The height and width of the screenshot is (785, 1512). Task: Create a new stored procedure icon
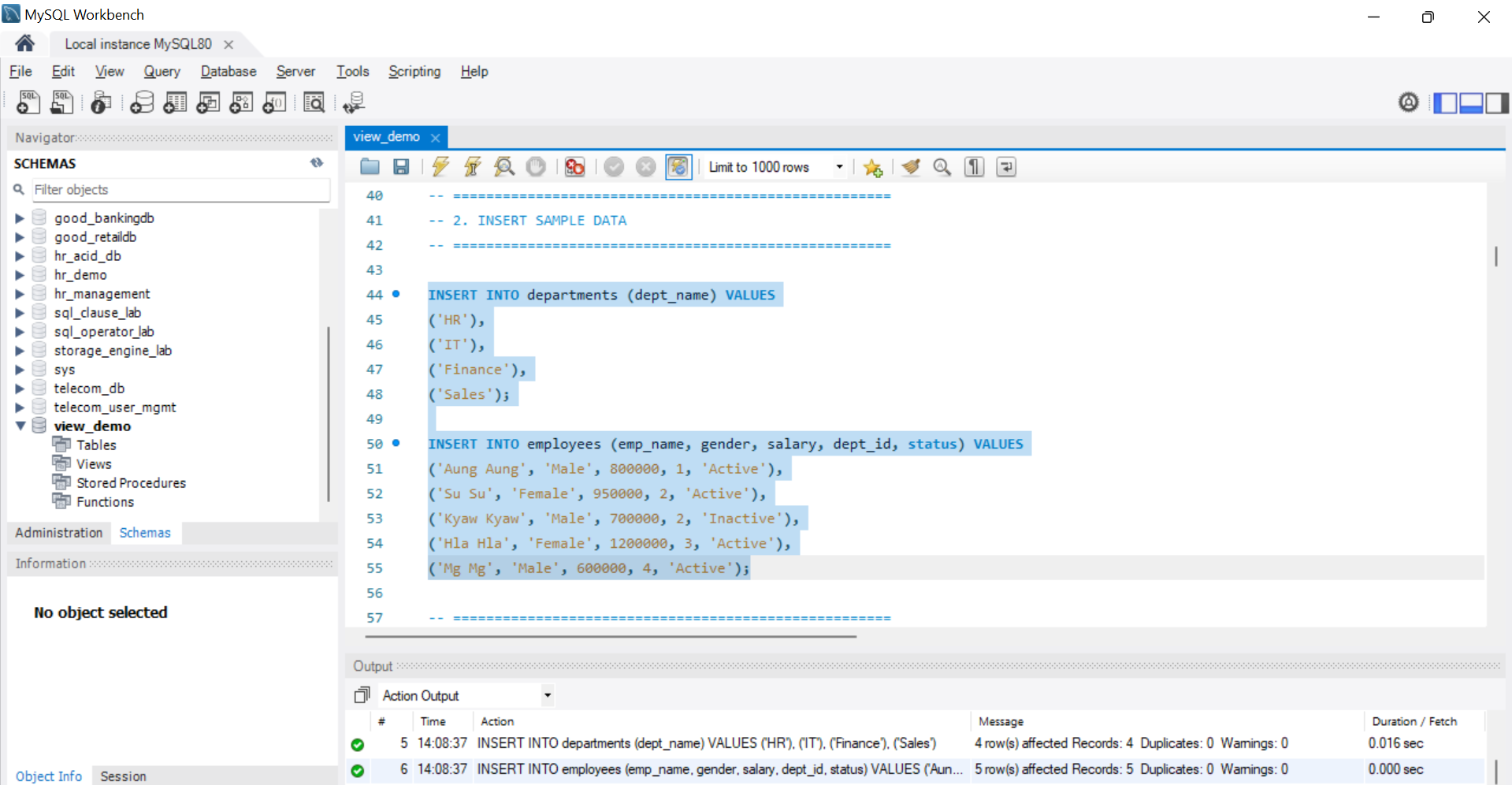tap(241, 102)
